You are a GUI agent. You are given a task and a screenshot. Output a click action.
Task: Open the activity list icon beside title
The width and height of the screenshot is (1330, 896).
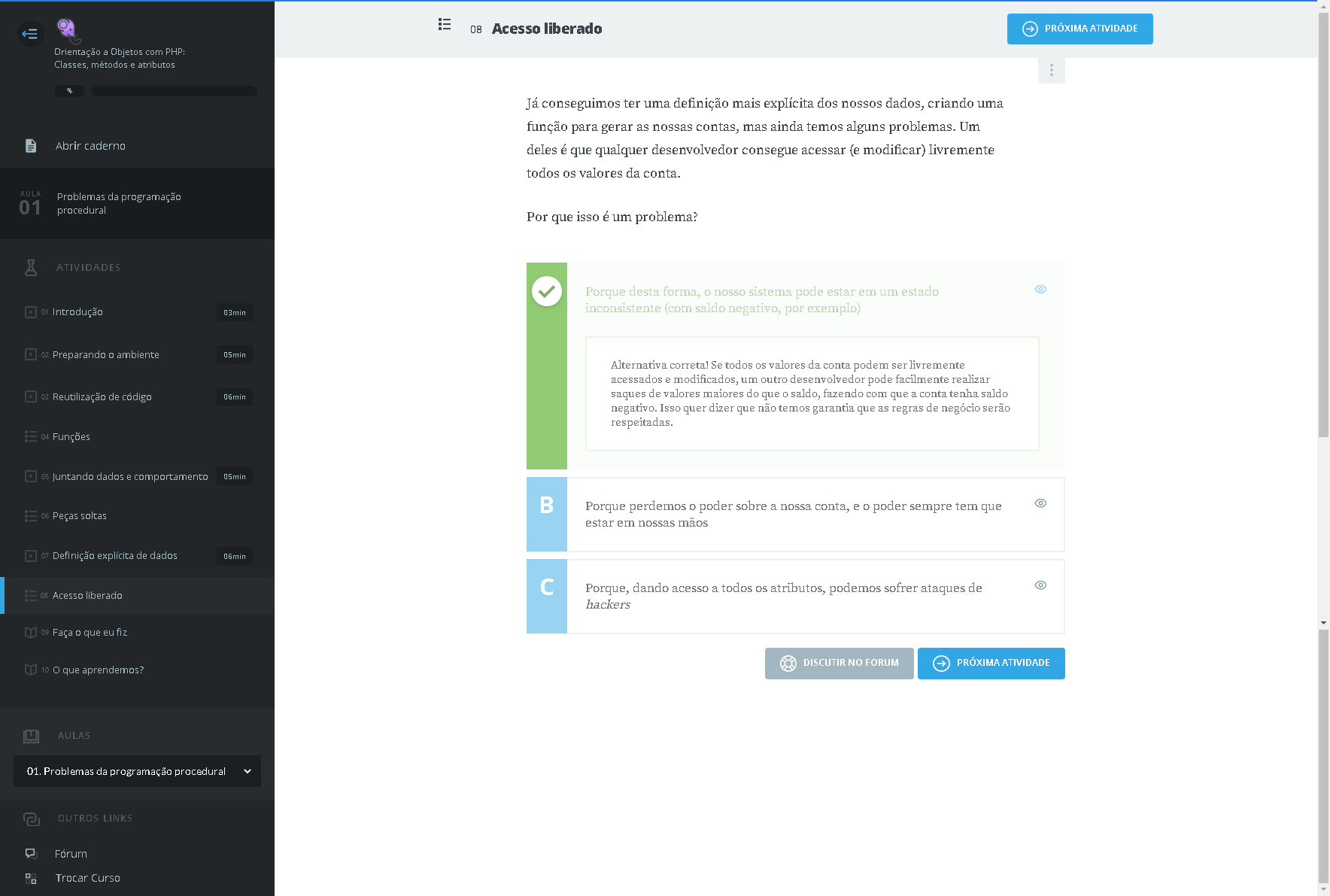click(x=445, y=25)
